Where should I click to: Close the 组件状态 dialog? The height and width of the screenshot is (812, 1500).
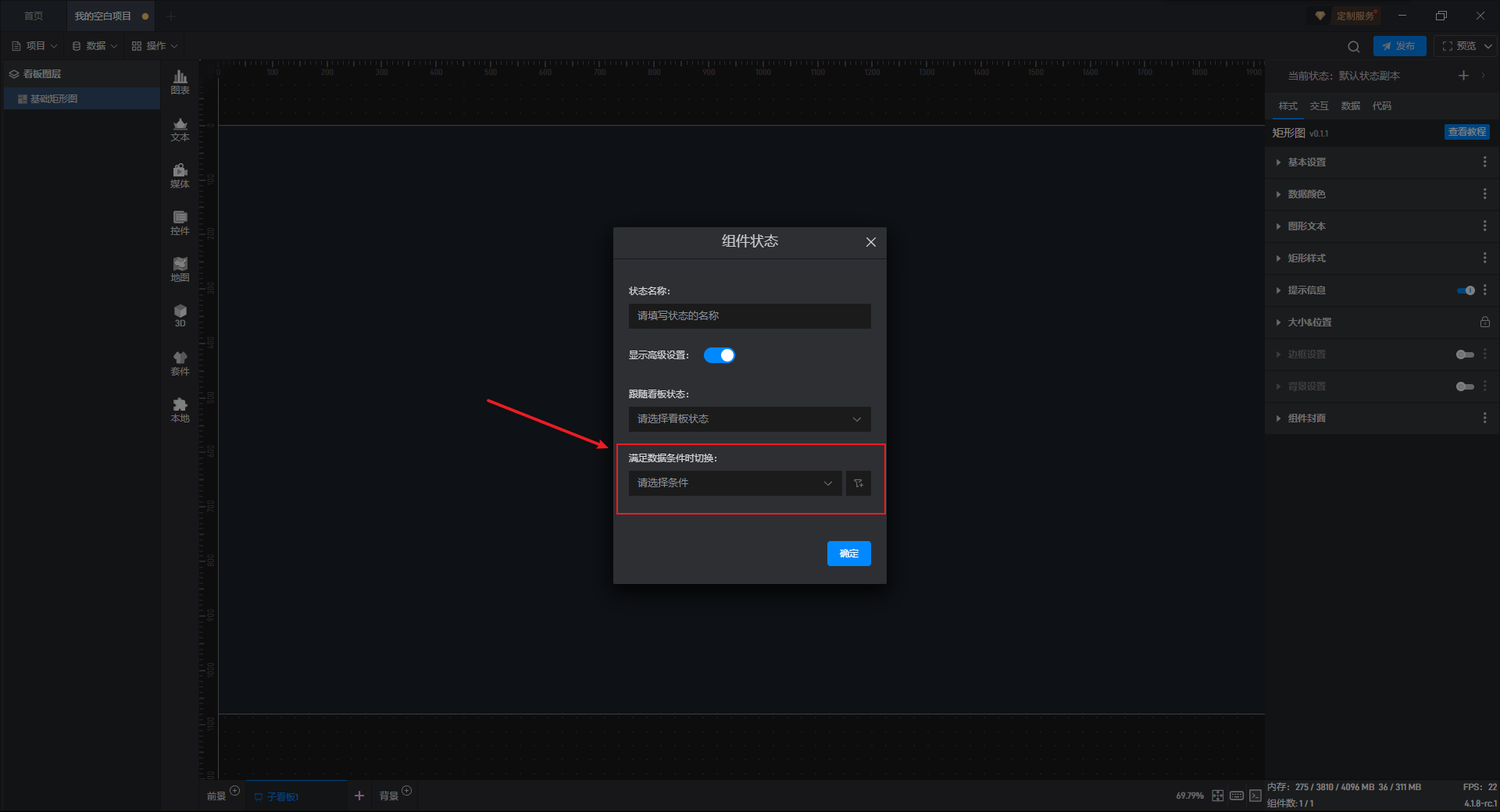[x=871, y=242]
